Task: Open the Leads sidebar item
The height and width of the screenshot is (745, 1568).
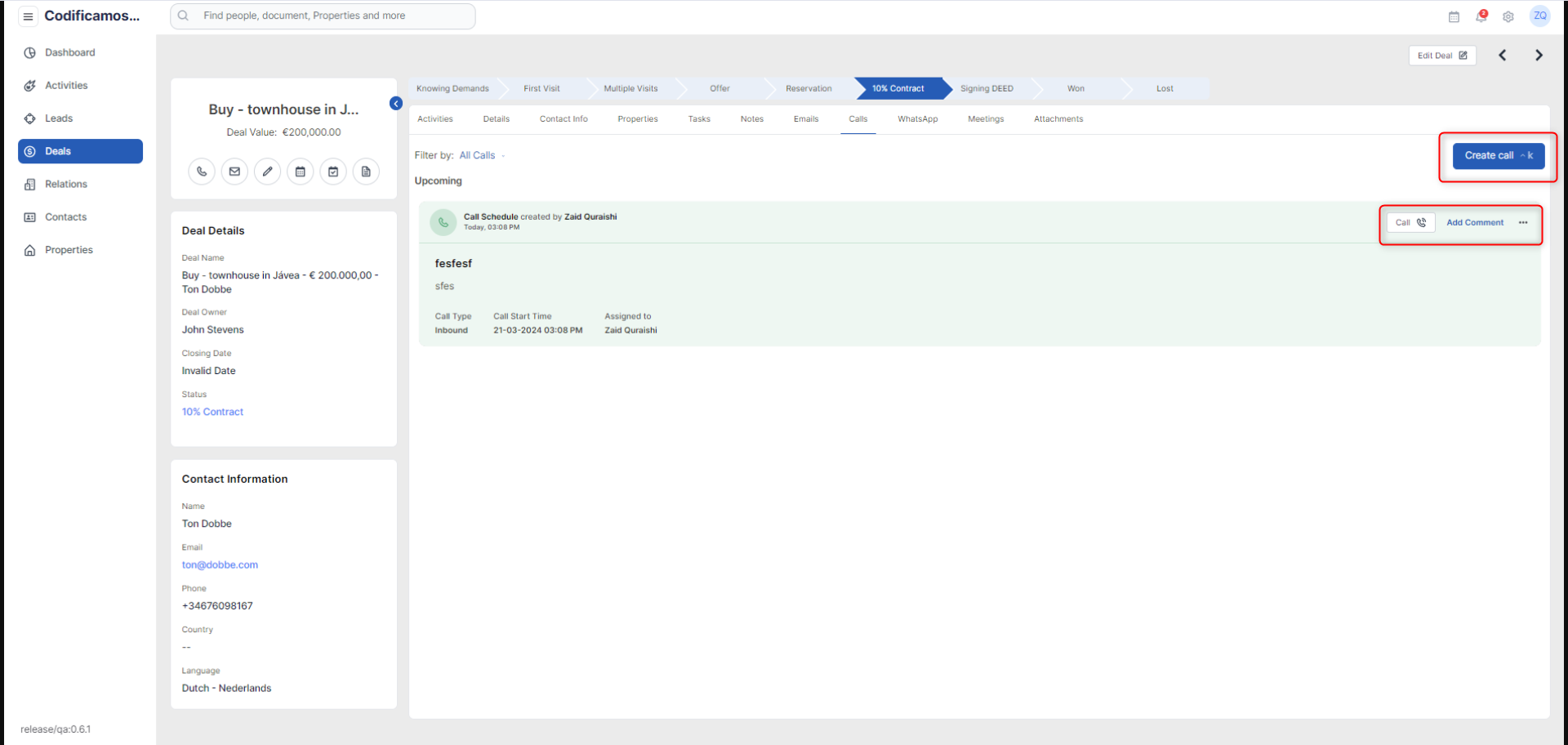Action: pyautogui.click(x=59, y=118)
